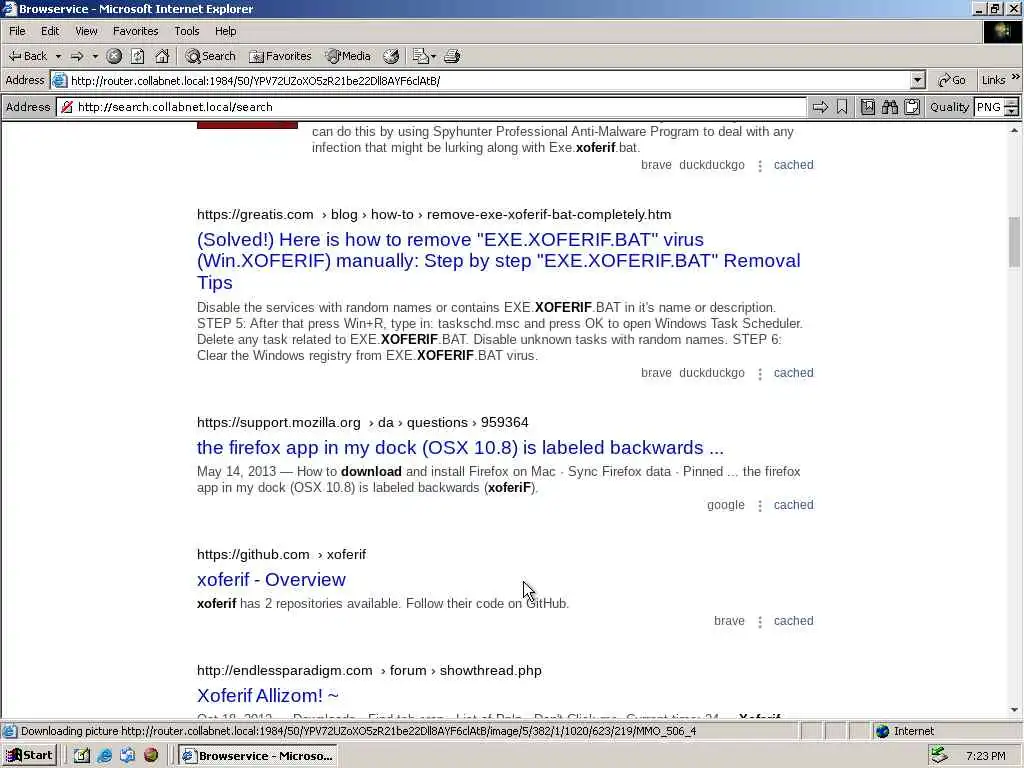Click the clipboard icon in Browservice bar
This screenshot has width=1024, height=768.
(912, 107)
